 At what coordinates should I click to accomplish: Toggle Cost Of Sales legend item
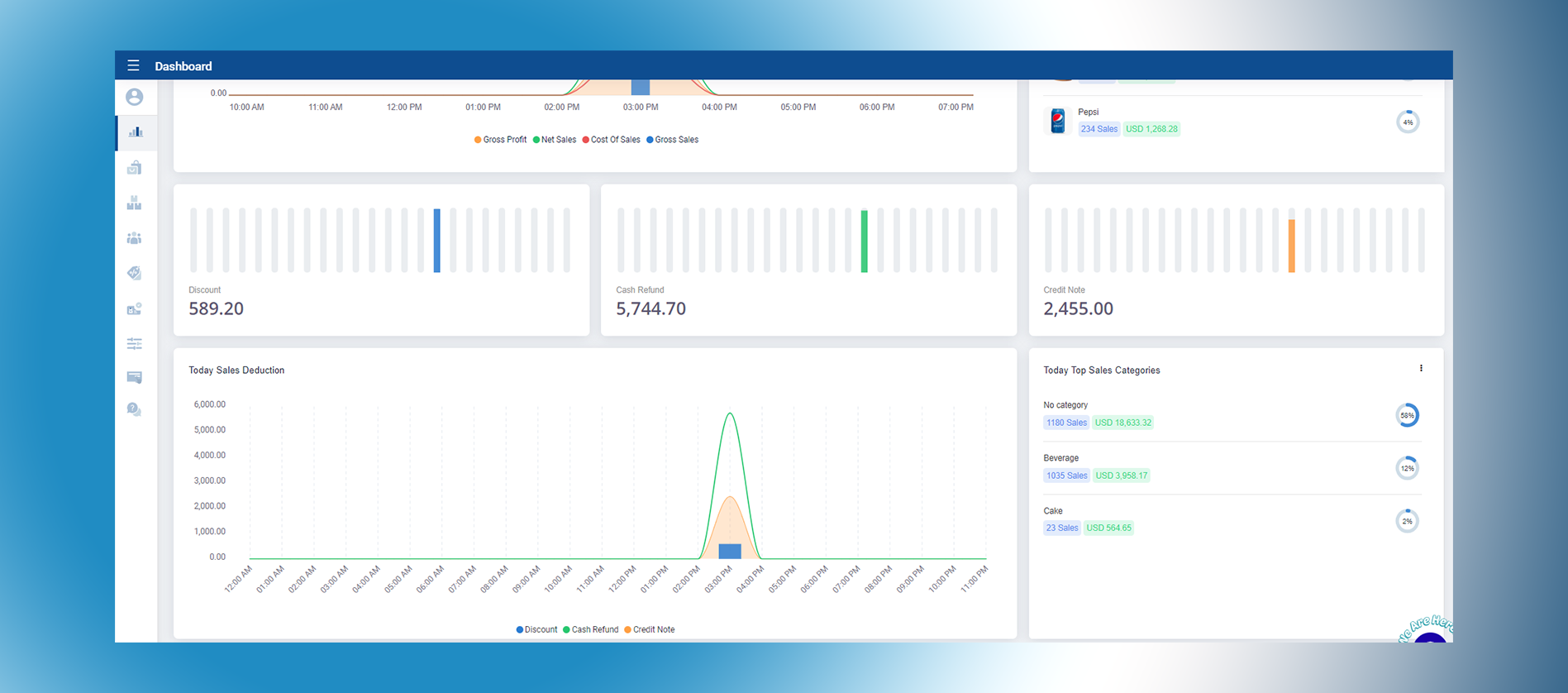(x=612, y=140)
